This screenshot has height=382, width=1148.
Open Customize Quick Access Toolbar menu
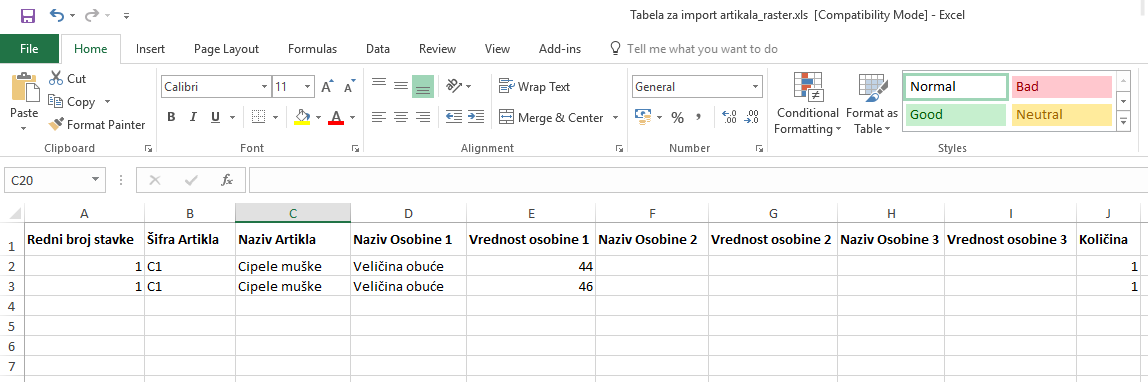tap(127, 15)
